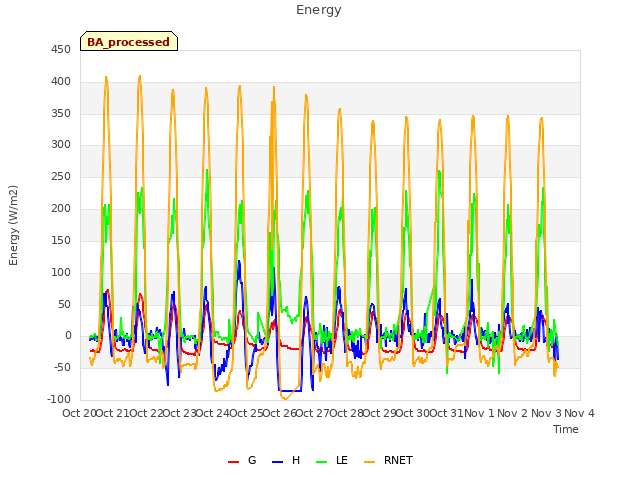Click the Nov 1 x-axis tick label
This screenshot has height=480, width=640.
[x=479, y=413]
